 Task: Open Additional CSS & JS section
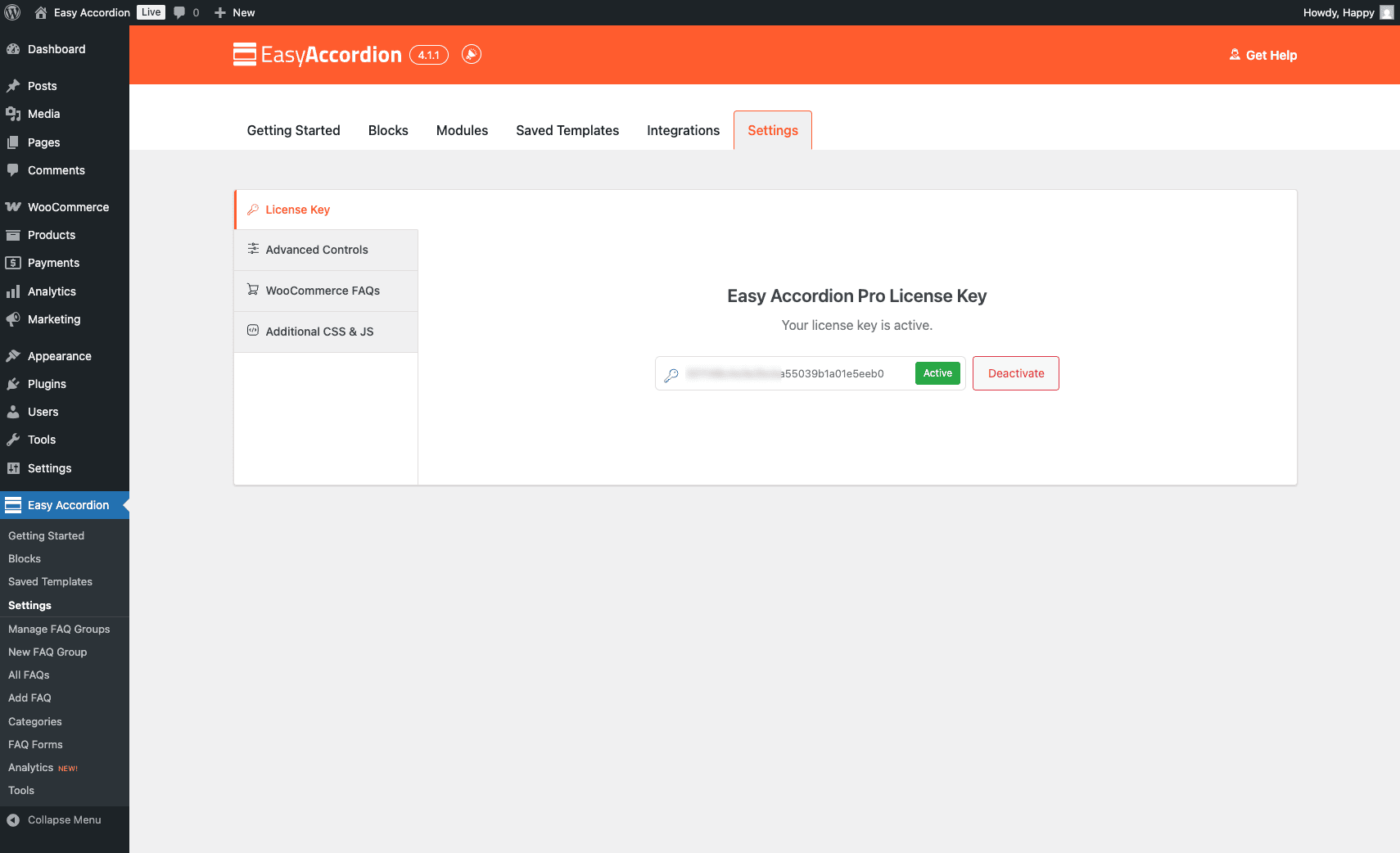click(326, 332)
